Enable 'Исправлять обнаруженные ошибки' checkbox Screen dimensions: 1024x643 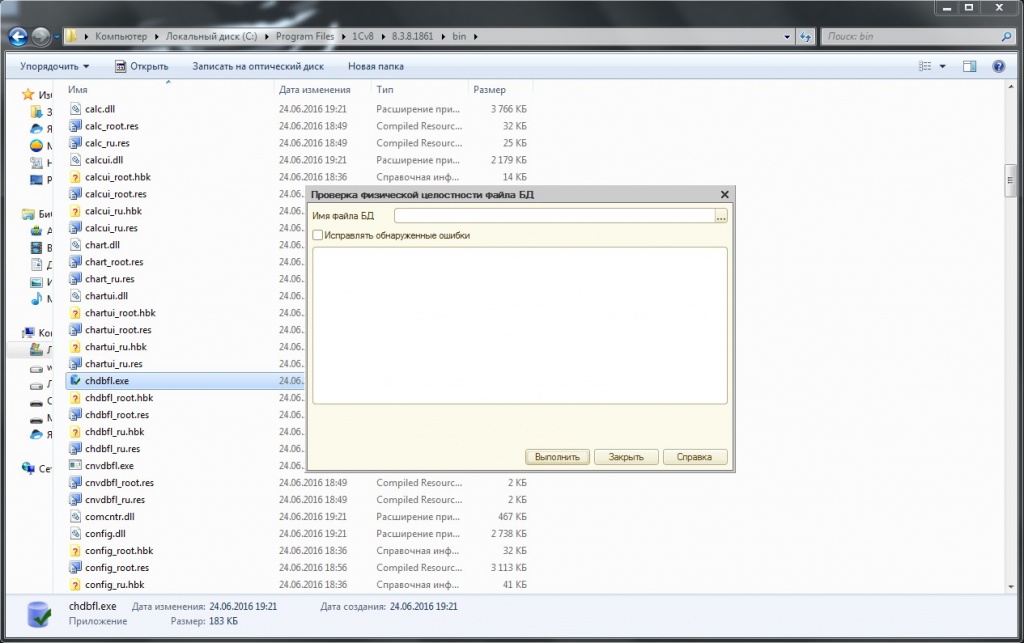[x=318, y=236]
